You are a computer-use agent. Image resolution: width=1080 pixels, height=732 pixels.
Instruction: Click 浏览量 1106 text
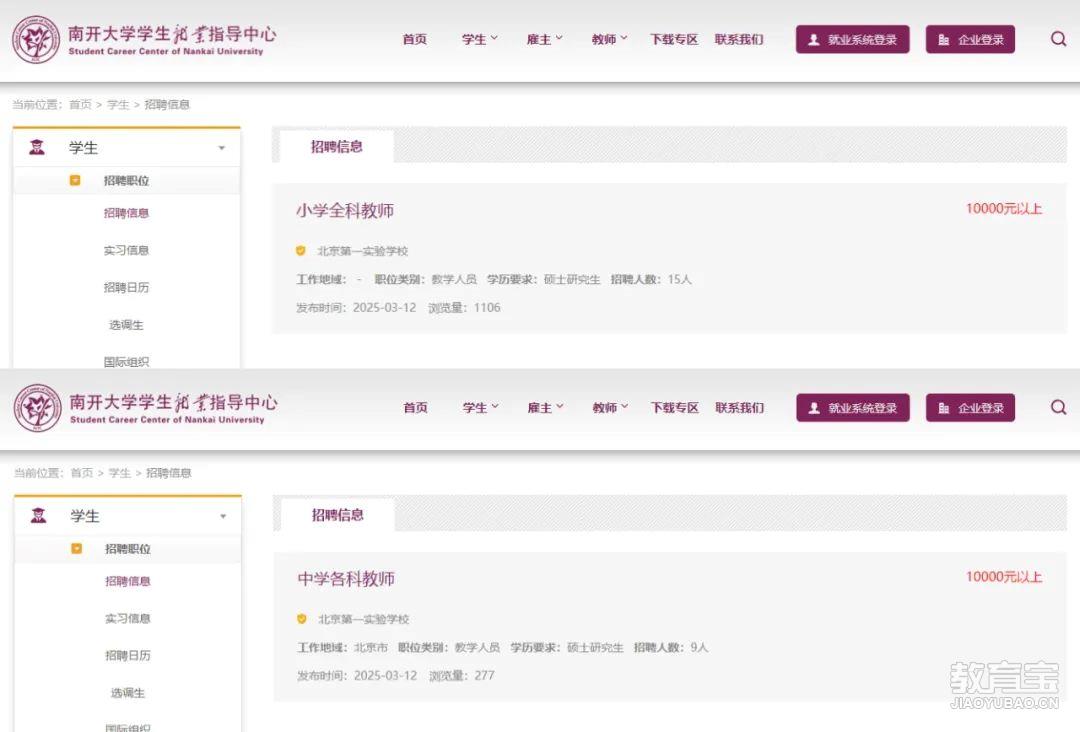[x=464, y=308]
